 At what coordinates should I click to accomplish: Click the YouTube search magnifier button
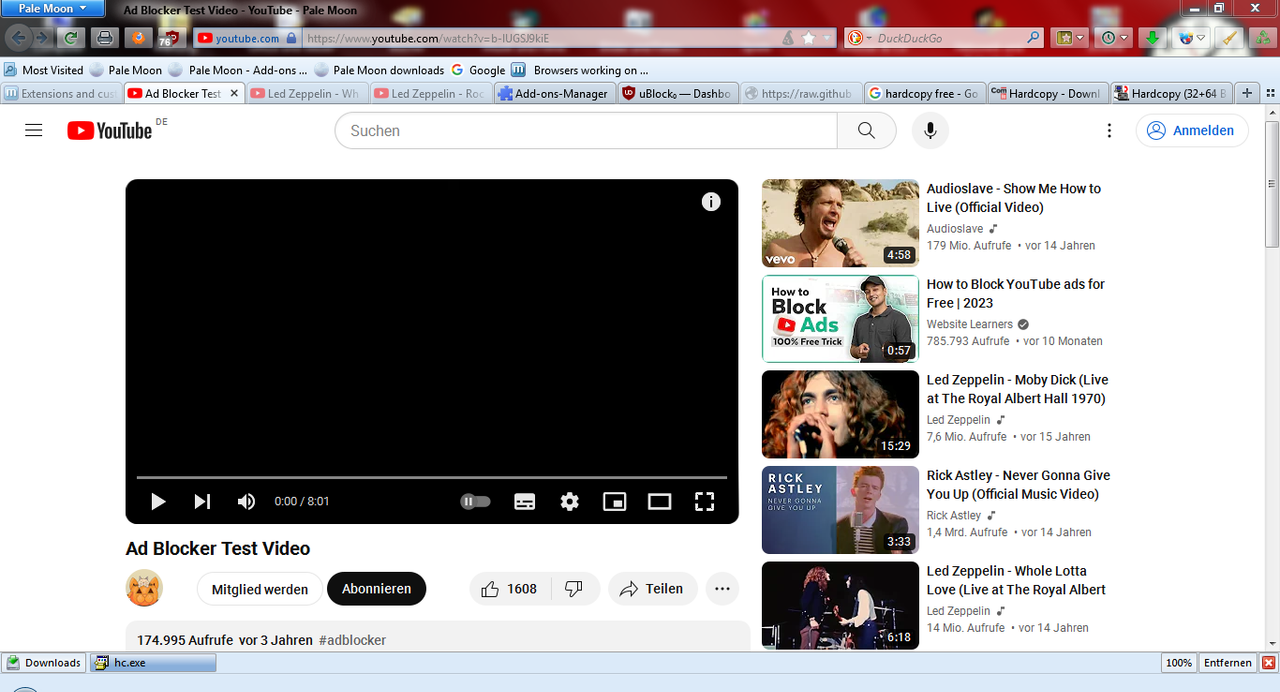click(866, 130)
